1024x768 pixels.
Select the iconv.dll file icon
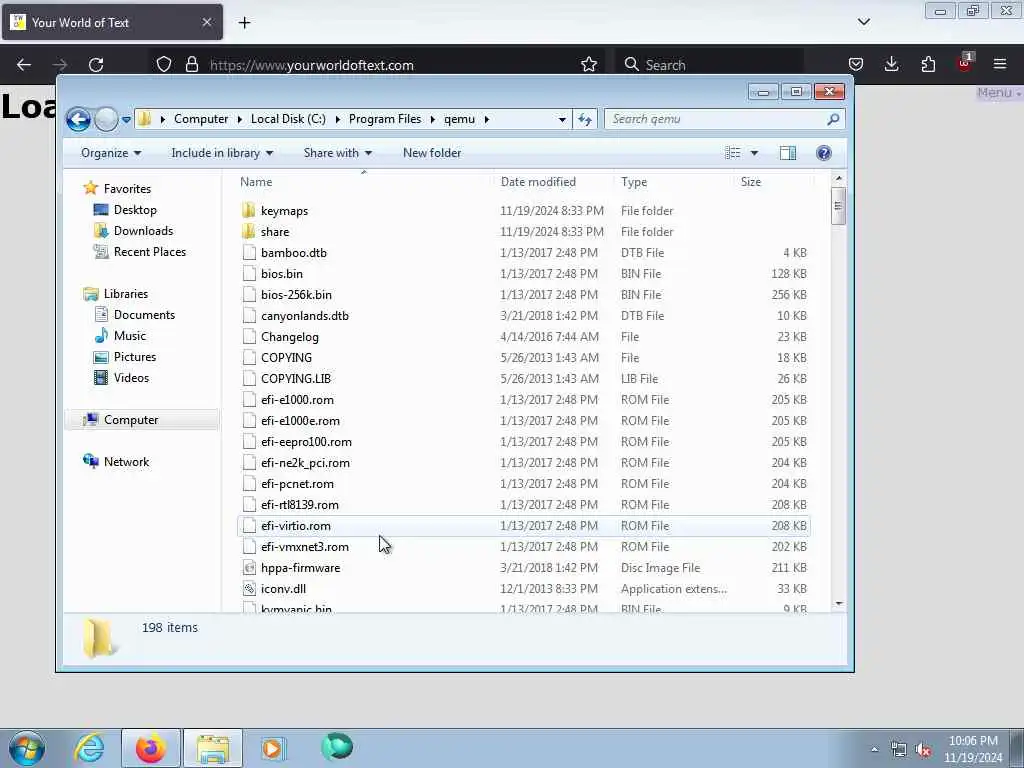249,588
